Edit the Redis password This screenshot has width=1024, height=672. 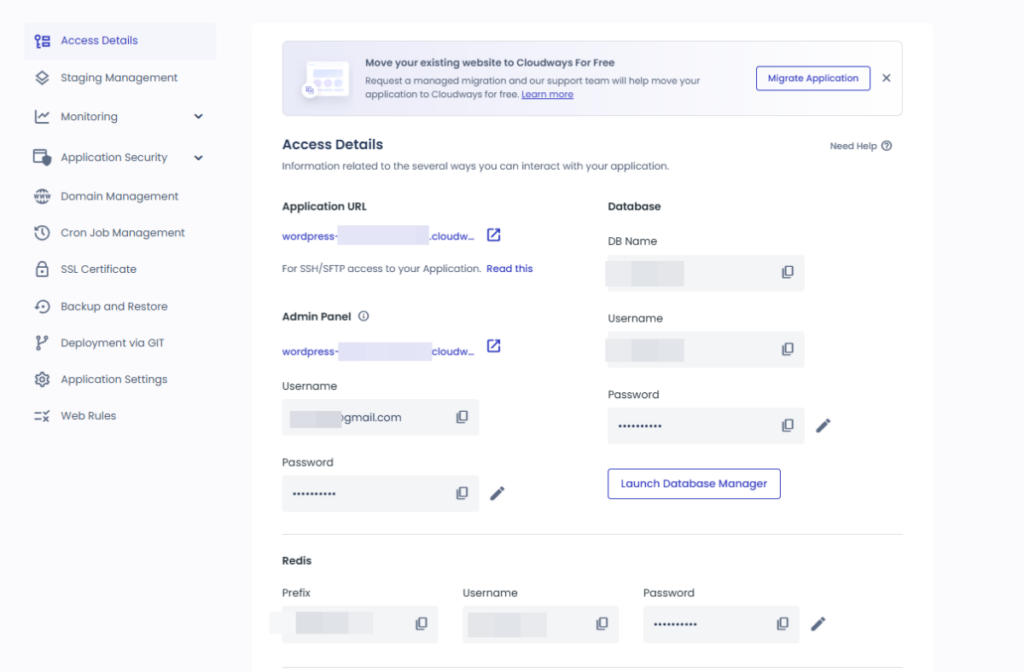818,624
